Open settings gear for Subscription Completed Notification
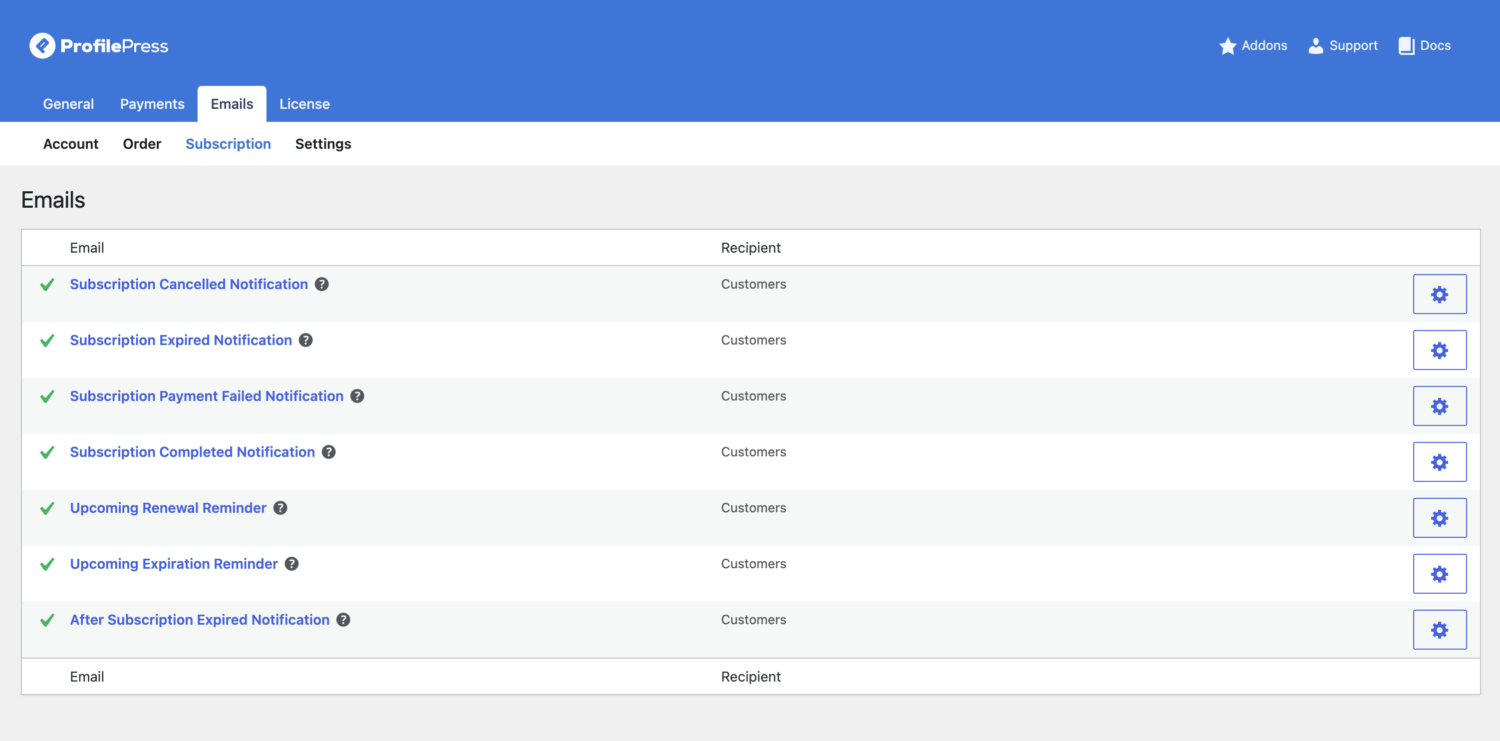Image resolution: width=1500 pixels, height=741 pixels. [1439, 462]
